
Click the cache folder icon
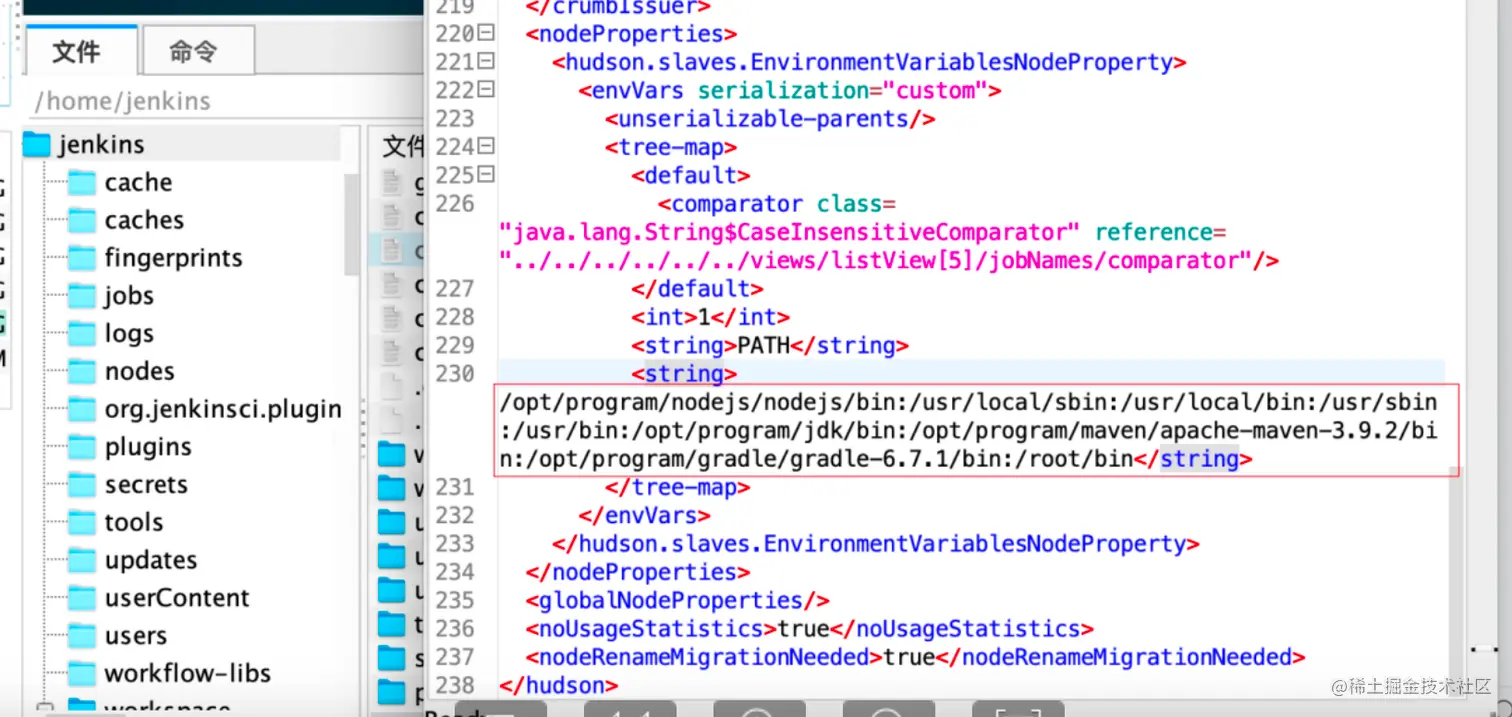[x=82, y=183]
